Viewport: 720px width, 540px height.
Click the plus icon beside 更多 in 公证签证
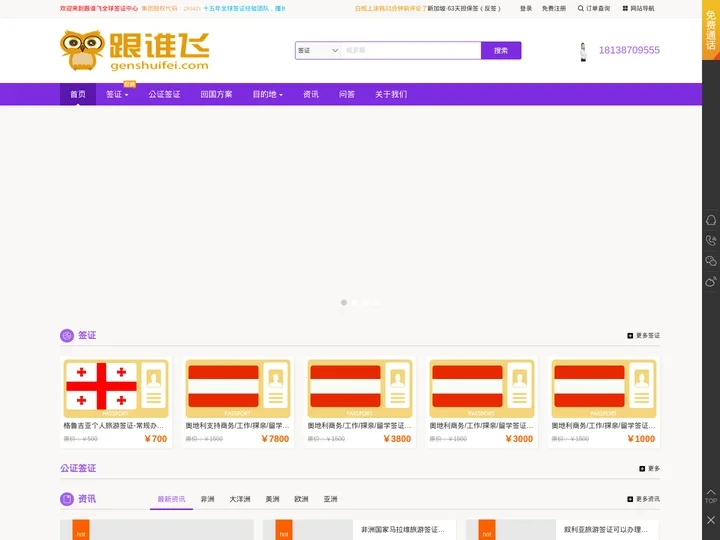[x=642, y=468]
